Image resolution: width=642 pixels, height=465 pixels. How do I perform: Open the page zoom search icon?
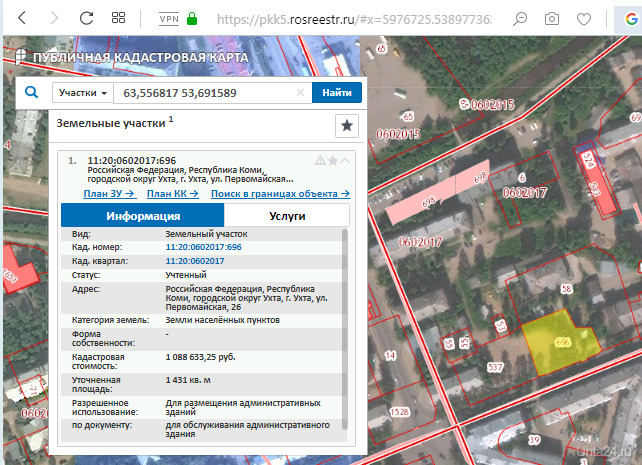coord(520,19)
